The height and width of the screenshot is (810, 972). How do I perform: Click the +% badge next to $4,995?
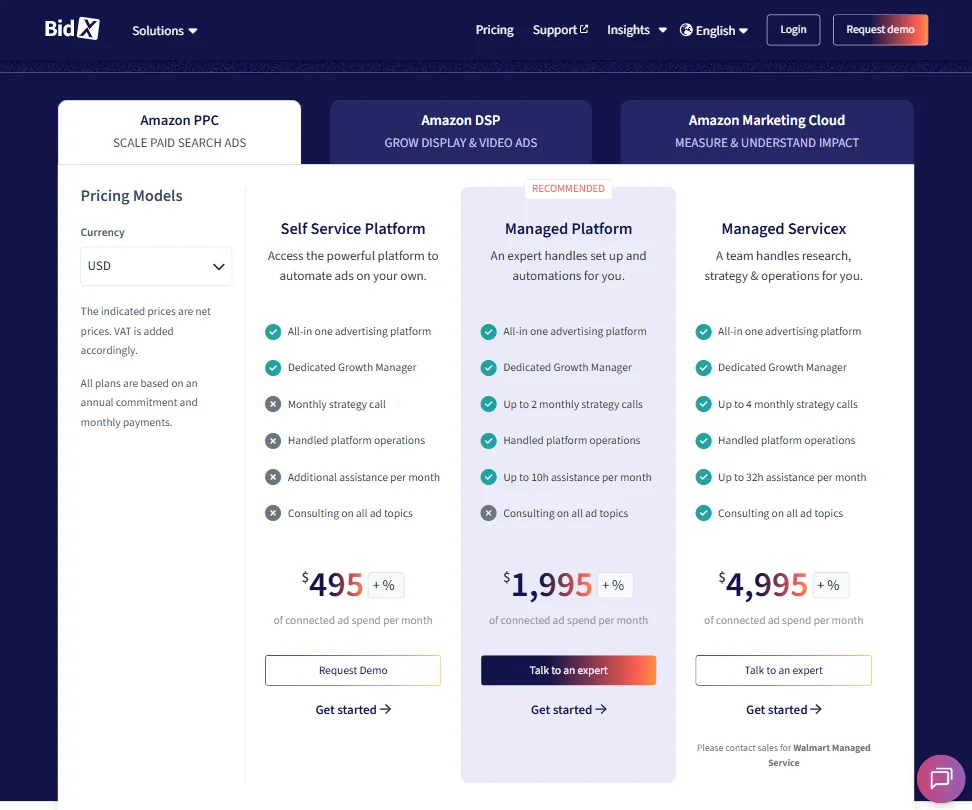(x=830, y=585)
